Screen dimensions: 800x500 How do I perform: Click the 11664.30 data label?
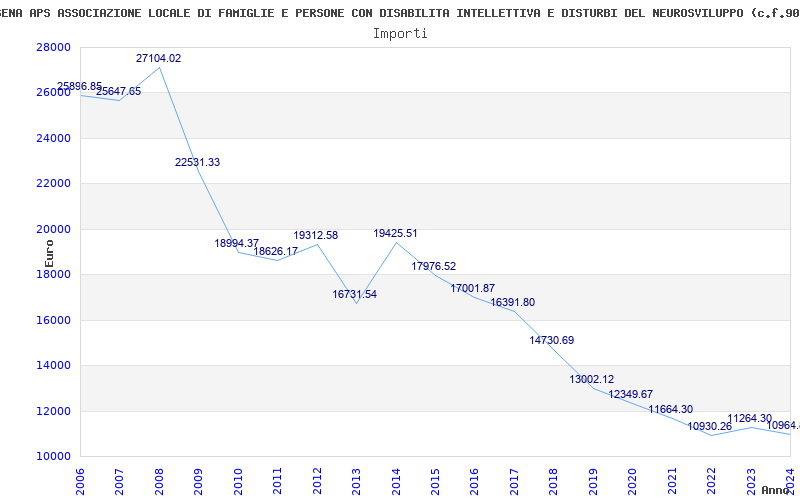tap(671, 409)
